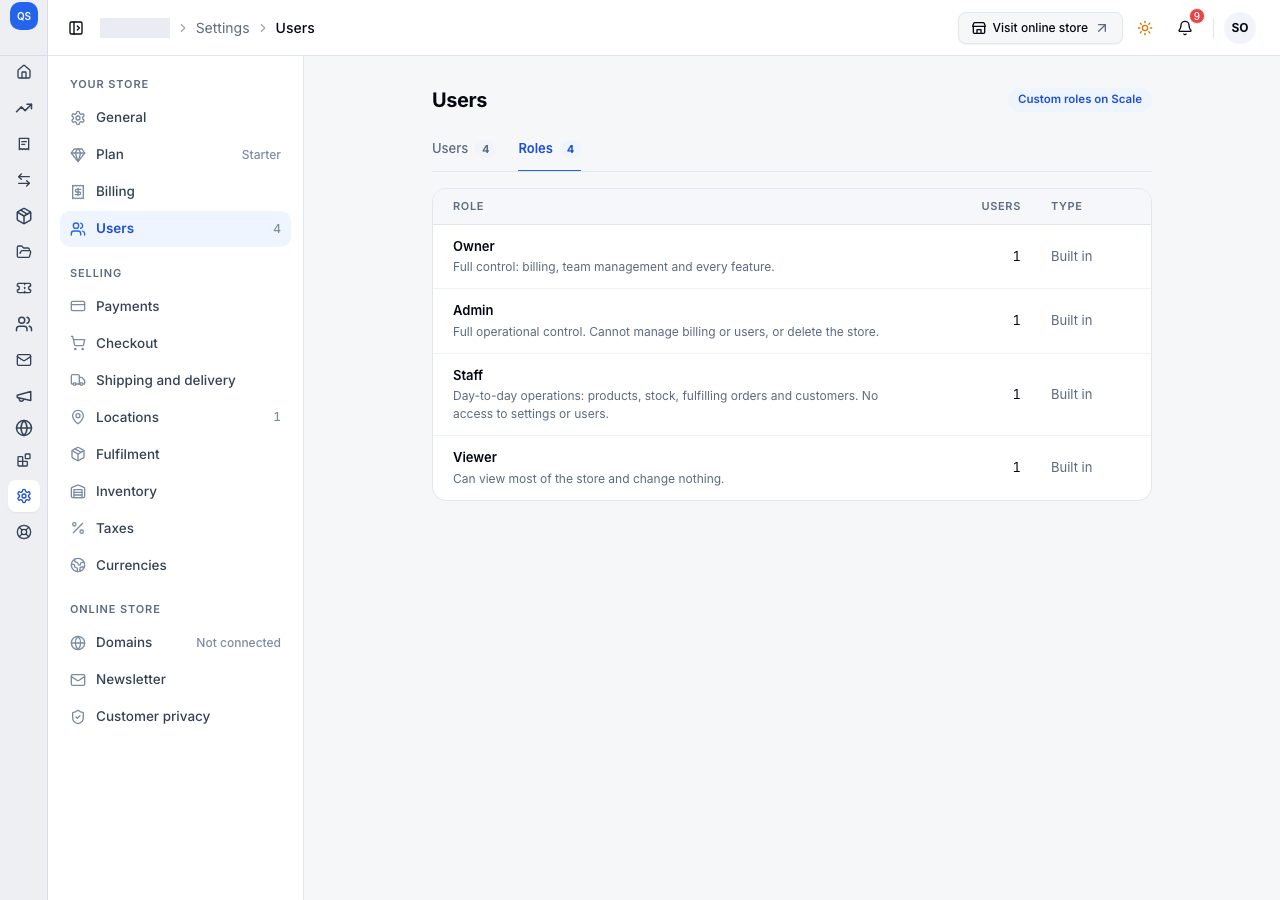Open the orders receipt icon
The width and height of the screenshot is (1280, 900).
[24, 144]
